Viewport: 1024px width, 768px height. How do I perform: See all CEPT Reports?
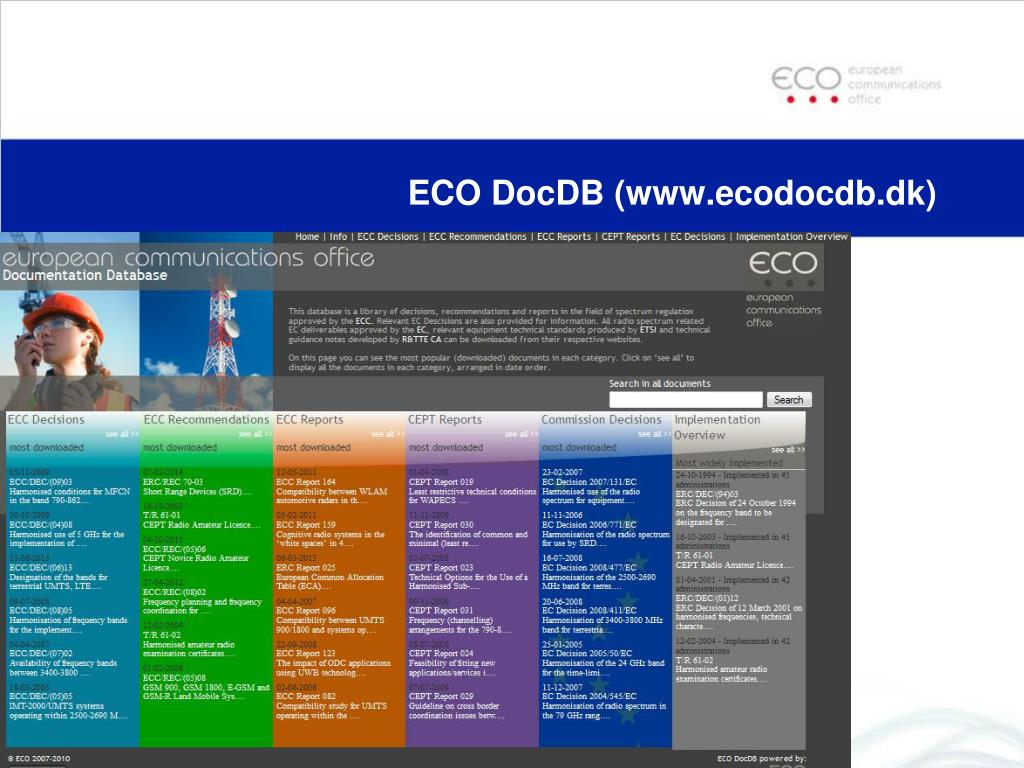click(521, 434)
